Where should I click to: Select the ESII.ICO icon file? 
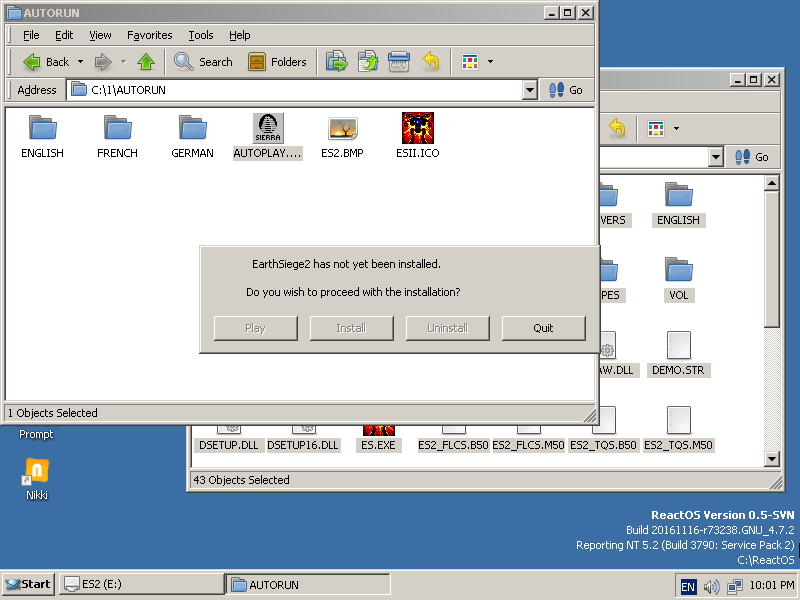(417, 135)
